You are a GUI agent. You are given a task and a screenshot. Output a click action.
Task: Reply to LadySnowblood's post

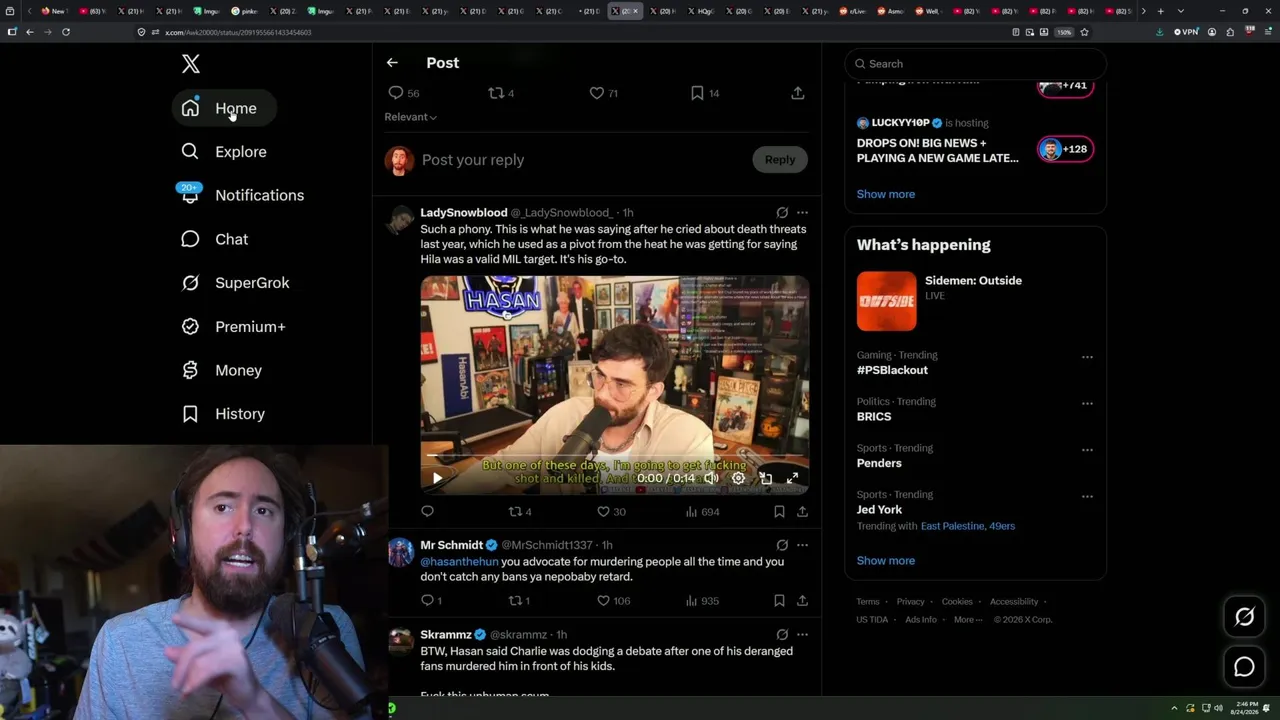click(x=427, y=512)
